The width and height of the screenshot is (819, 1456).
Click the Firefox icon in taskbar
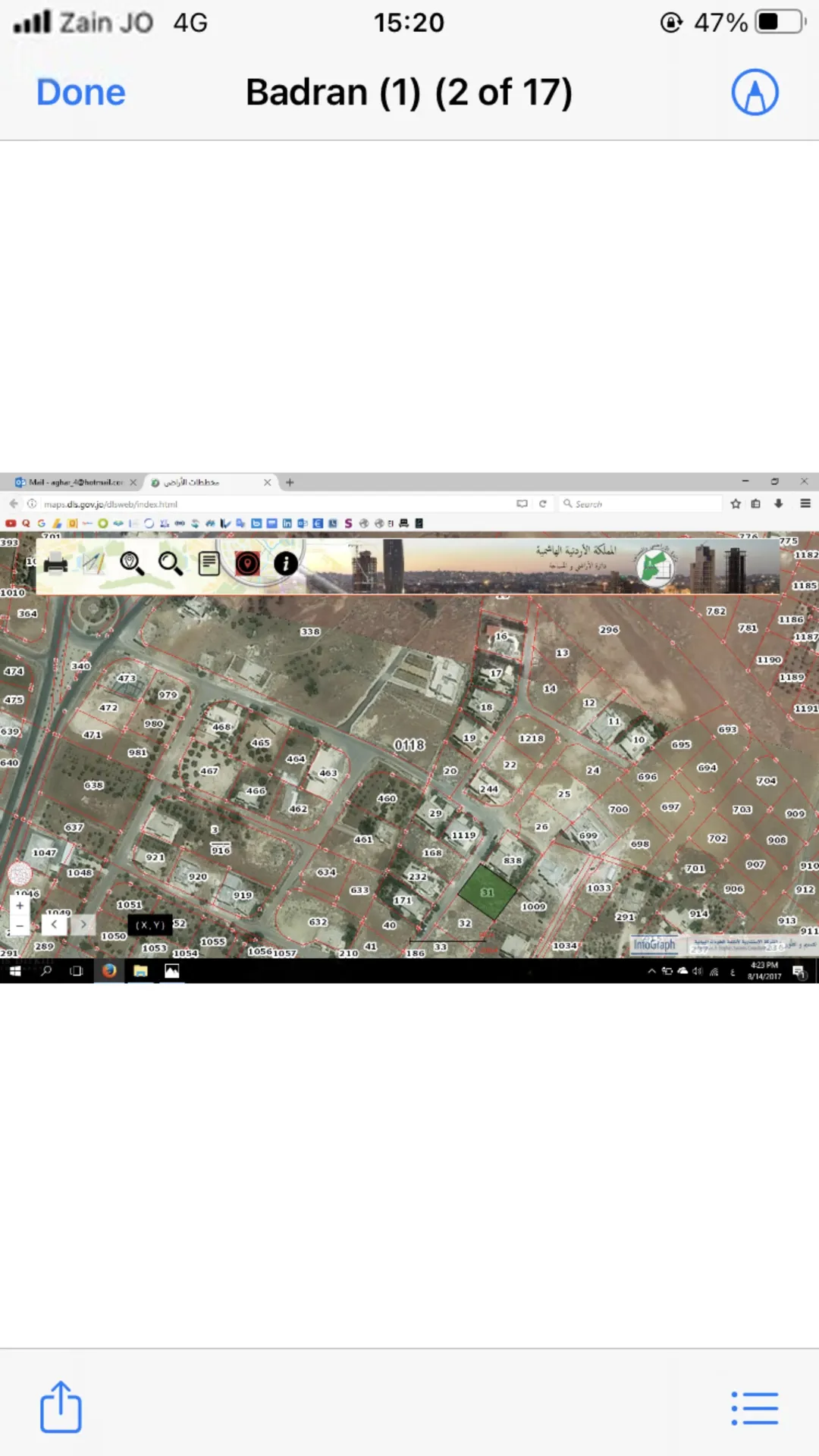click(109, 971)
